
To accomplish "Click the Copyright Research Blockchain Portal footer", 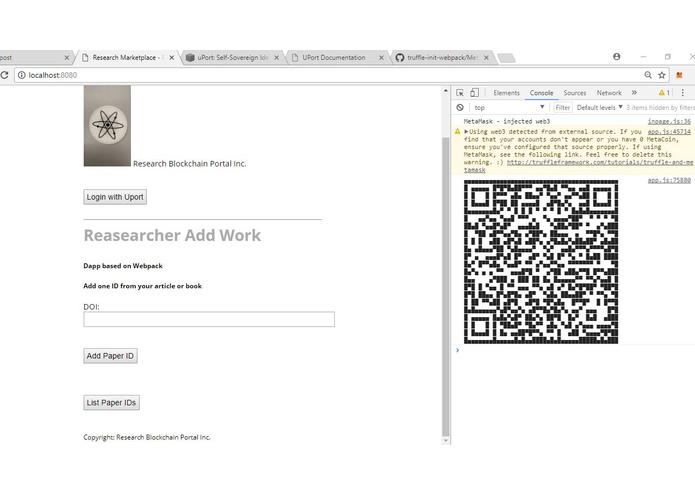I will pyautogui.click(x=147, y=437).
